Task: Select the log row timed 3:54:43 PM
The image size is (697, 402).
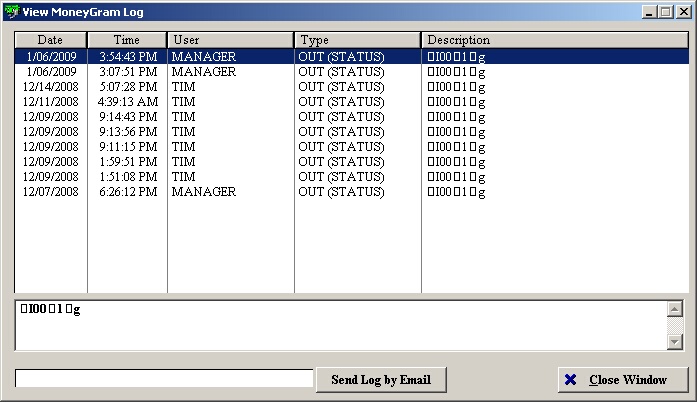Action: pos(352,56)
